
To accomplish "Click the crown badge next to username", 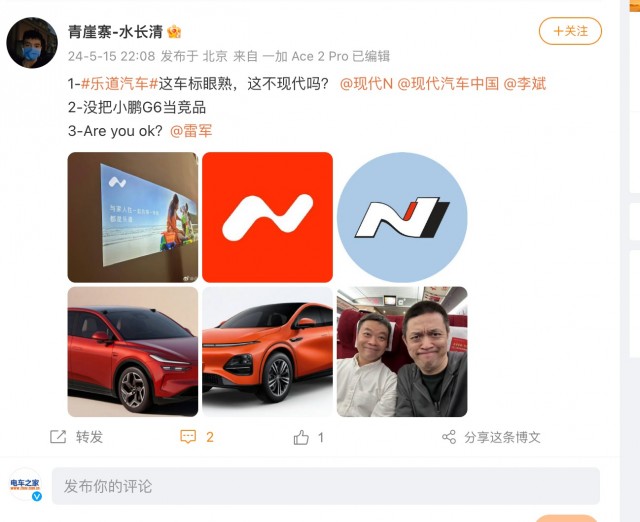I will 174,31.
